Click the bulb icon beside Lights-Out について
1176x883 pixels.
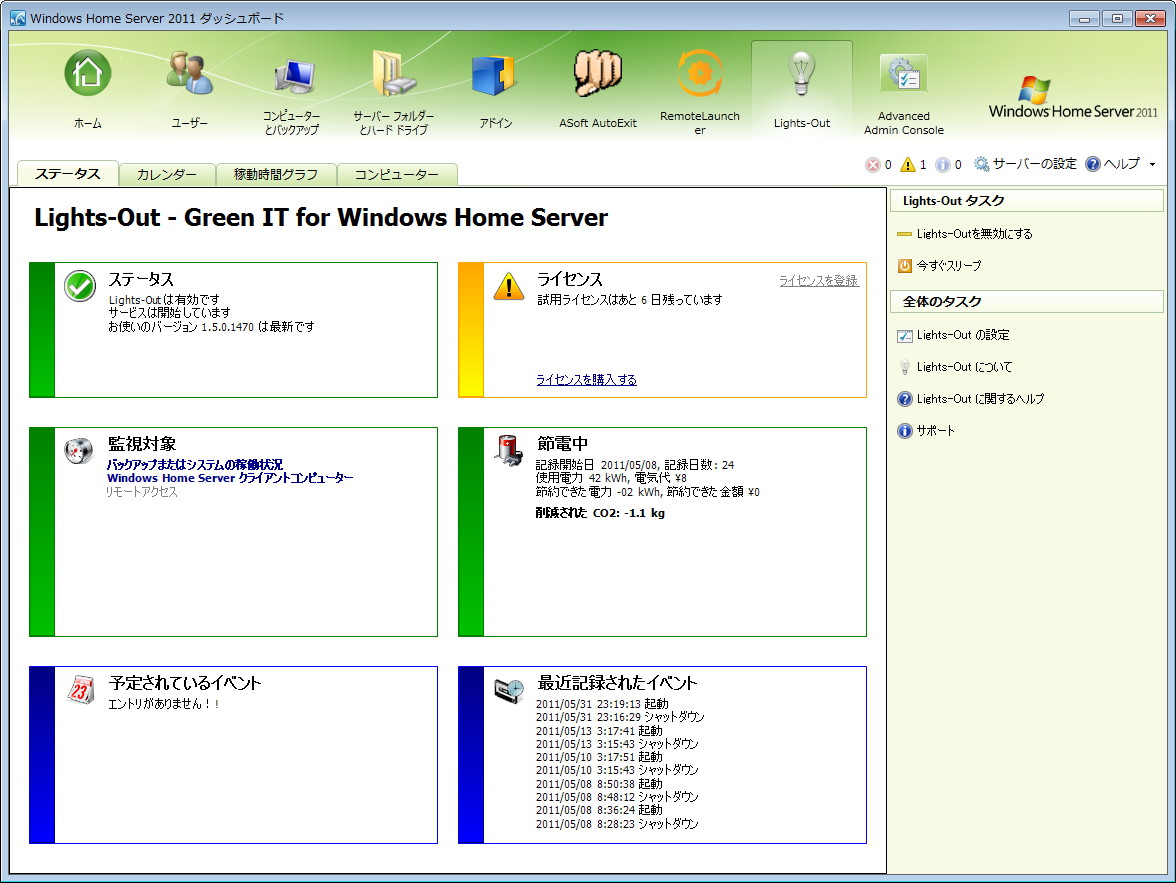(904, 367)
